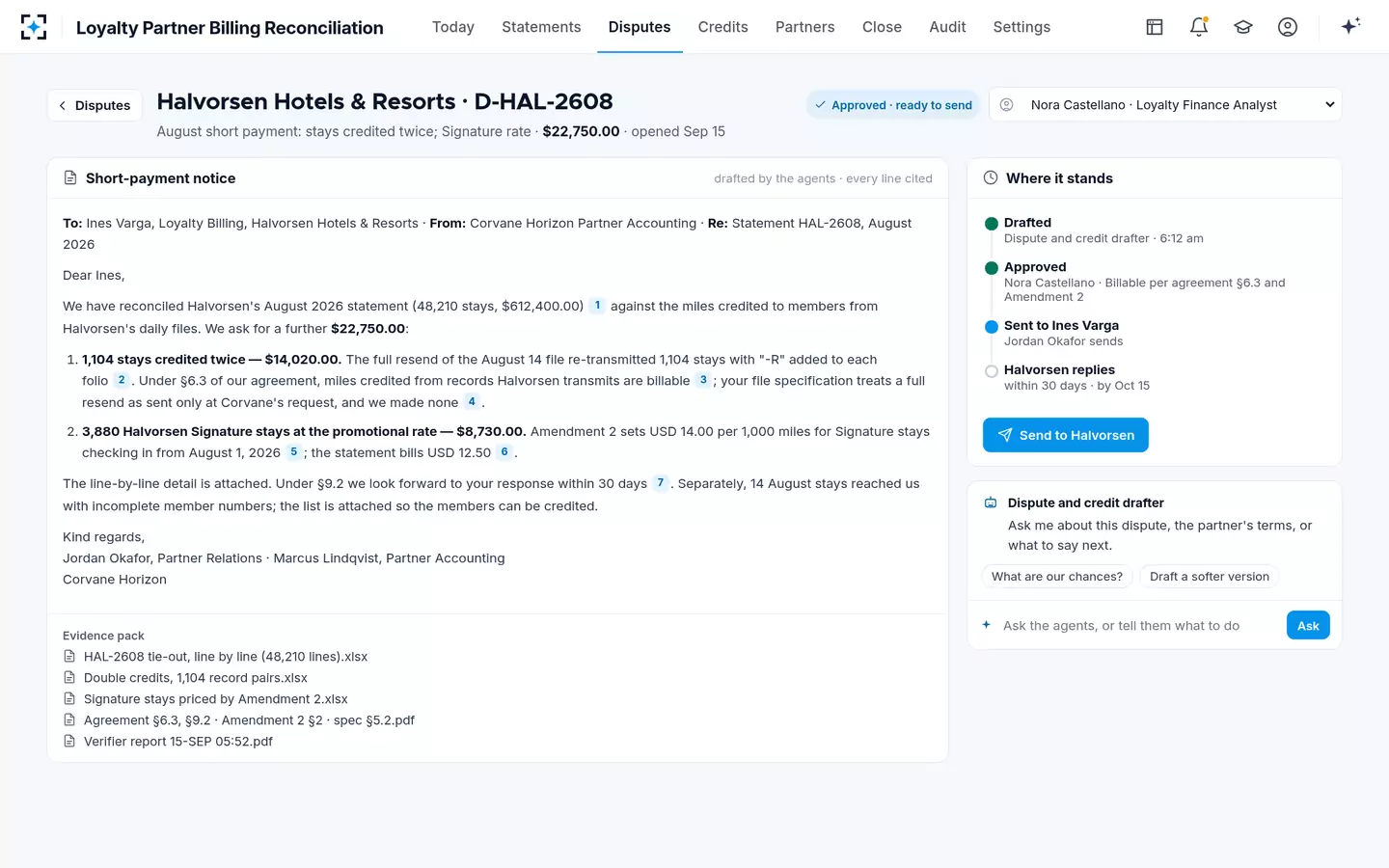
Task: Focus the "Ask the agents" input field
Action: tap(1138, 626)
